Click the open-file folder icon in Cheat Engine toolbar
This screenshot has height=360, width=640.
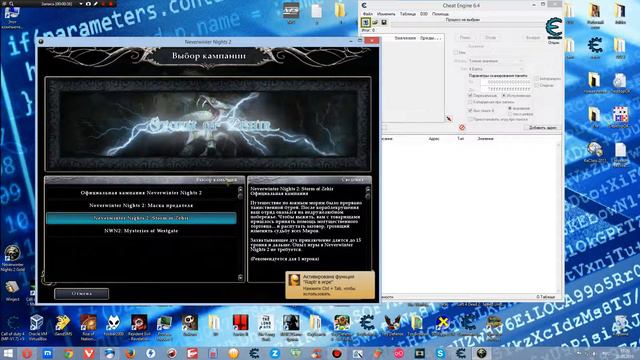pos(375,22)
